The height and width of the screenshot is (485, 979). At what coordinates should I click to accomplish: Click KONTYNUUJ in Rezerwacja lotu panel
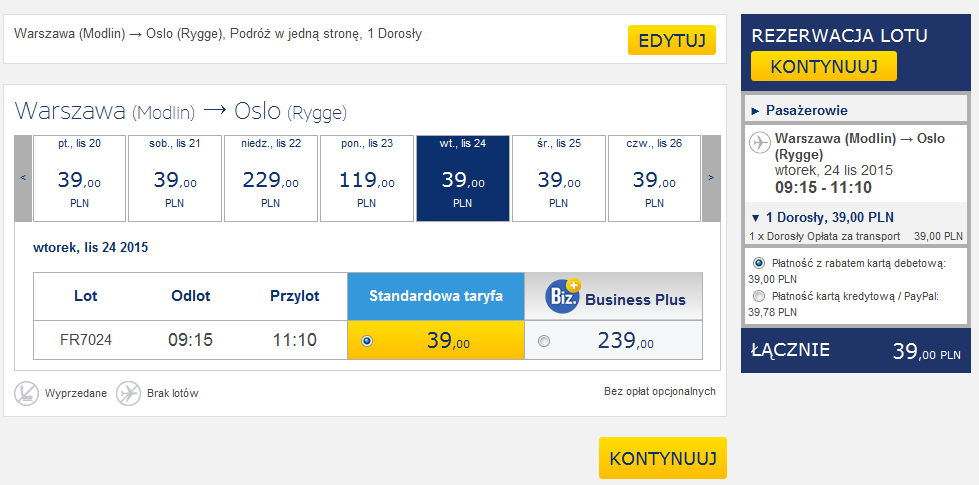824,66
